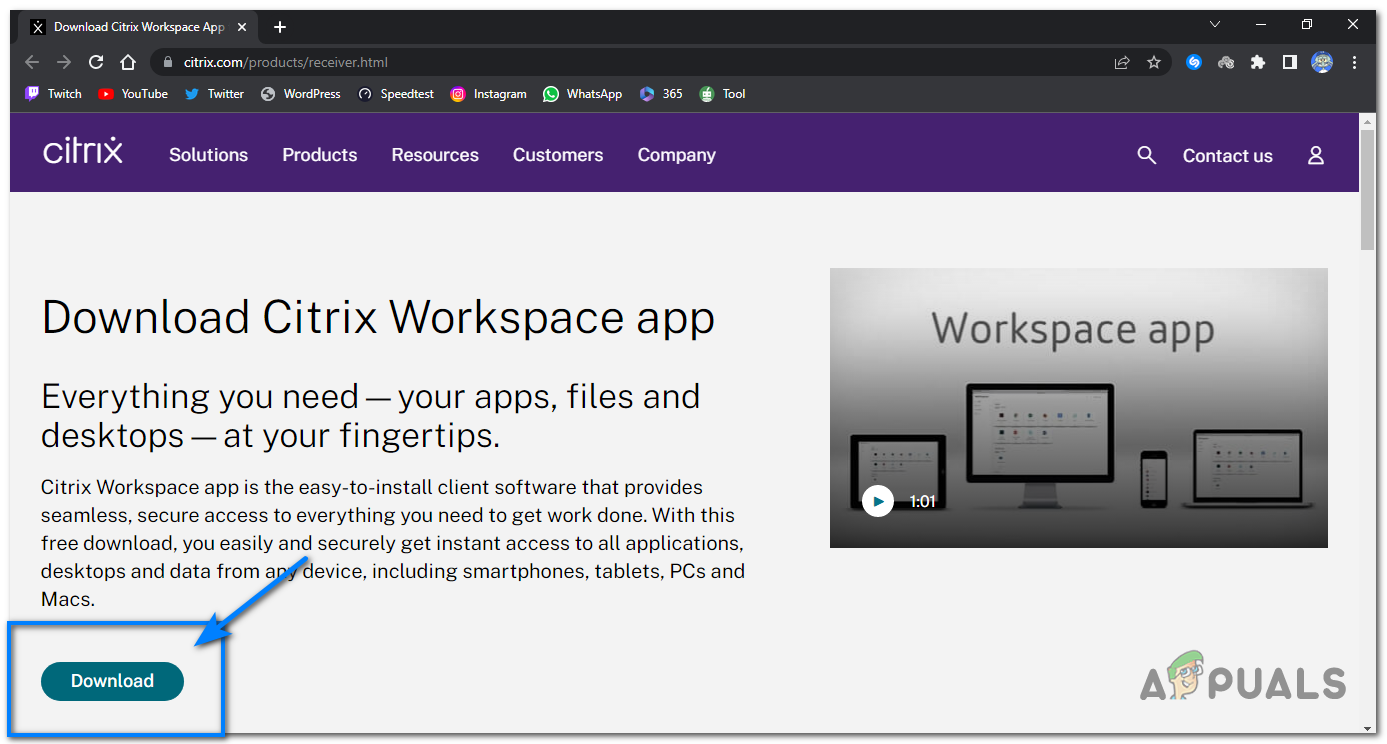Close the Download Citrix Workspace App tab

(244, 27)
